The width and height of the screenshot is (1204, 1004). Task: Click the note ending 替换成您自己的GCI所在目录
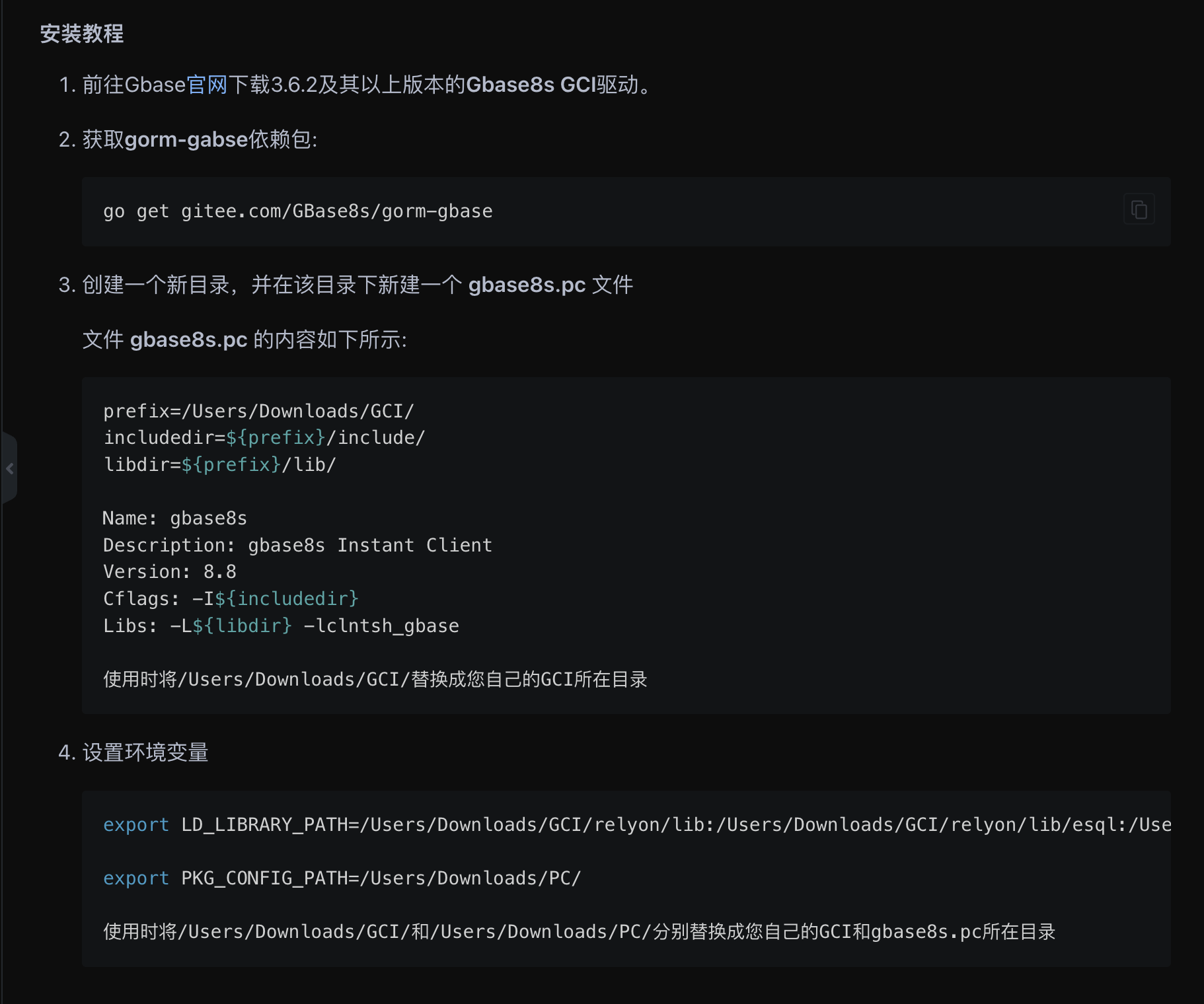click(x=375, y=680)
